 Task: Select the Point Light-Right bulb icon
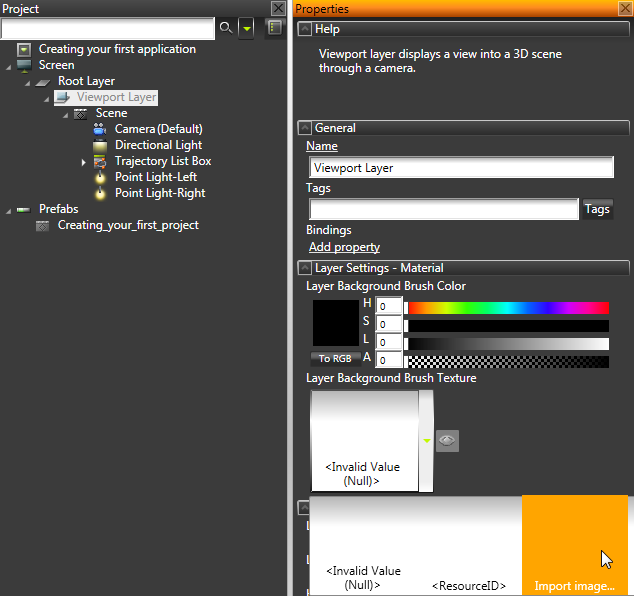coord(99,193)
